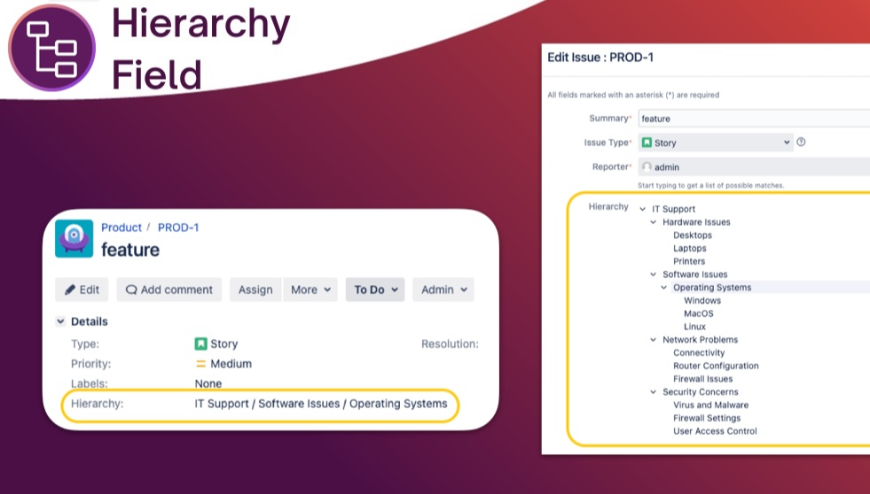Select Firewall Settings tree item
The image size is (870, 494).
point(707,418)
